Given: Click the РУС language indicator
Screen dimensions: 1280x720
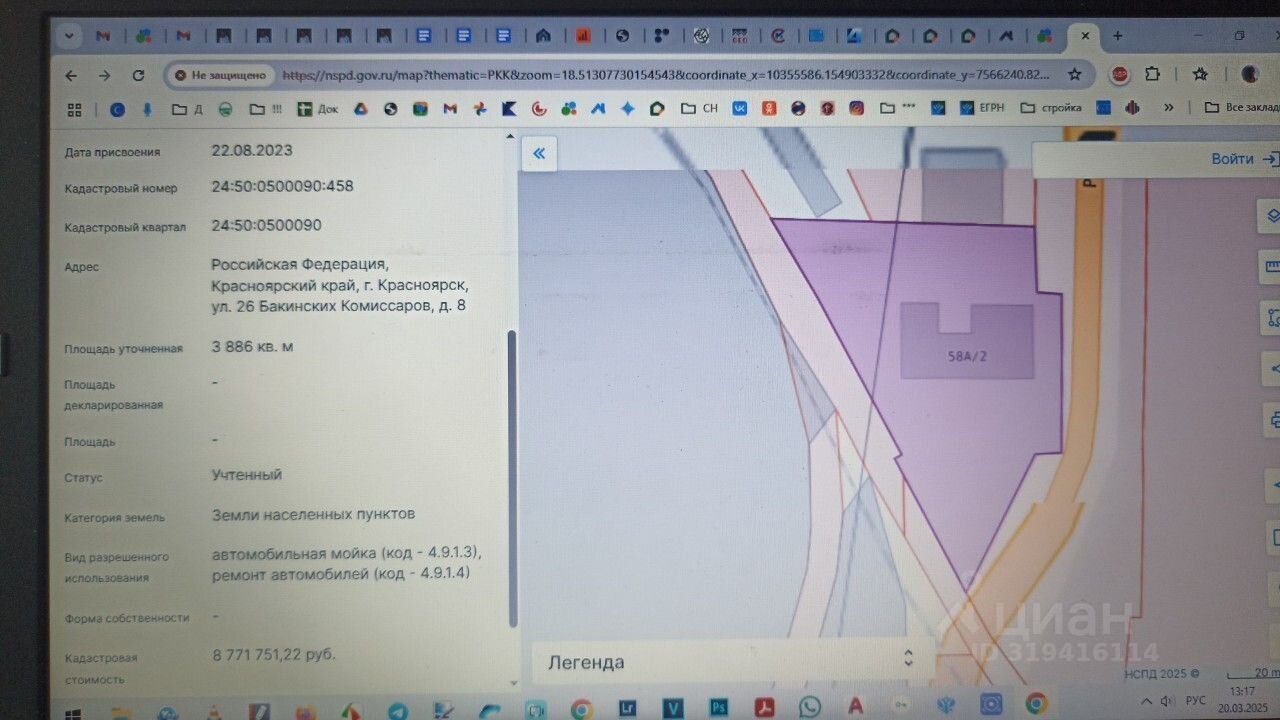Looking at the screenshot, I should click(x=1195, y=700).
